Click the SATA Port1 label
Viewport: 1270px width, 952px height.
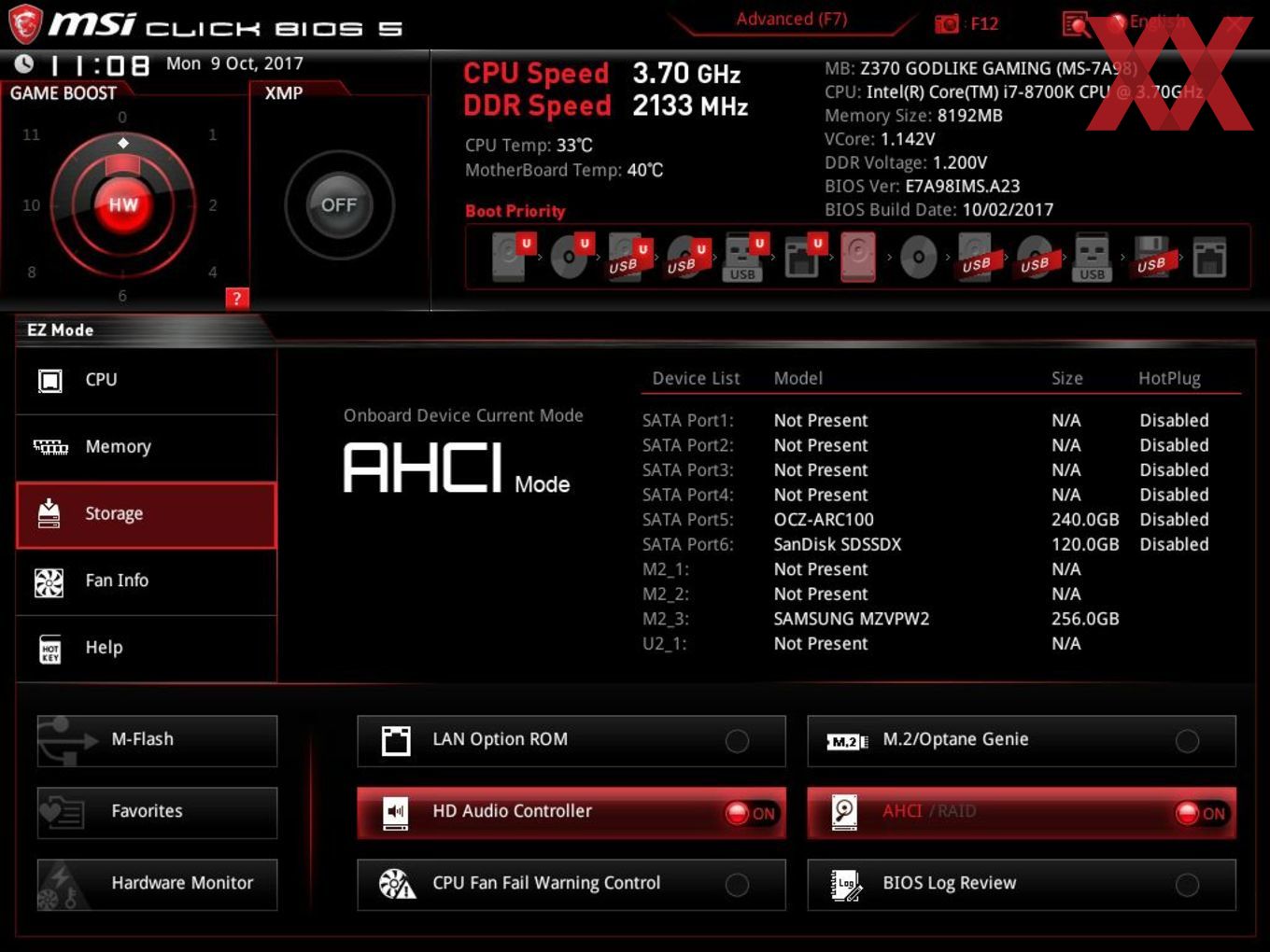pos(688,421)
